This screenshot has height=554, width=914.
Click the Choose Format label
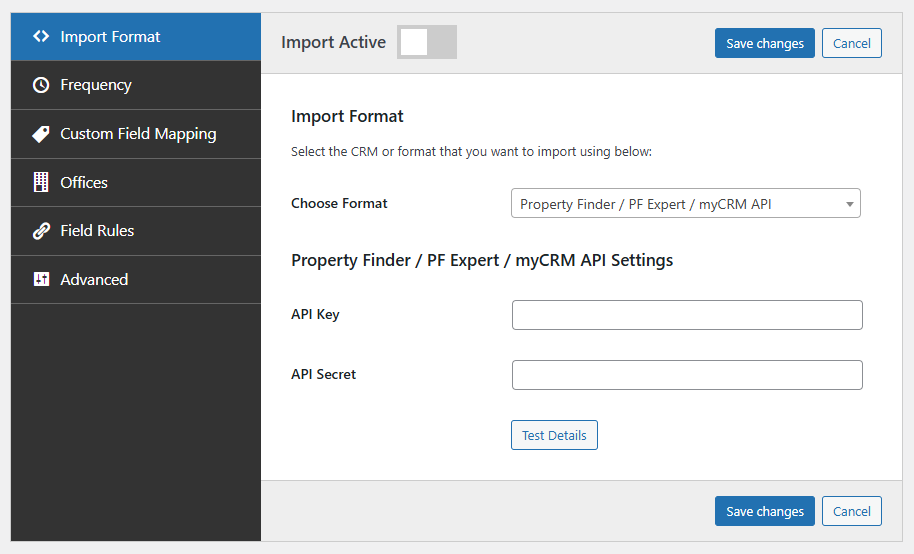[x=339, y=203]
